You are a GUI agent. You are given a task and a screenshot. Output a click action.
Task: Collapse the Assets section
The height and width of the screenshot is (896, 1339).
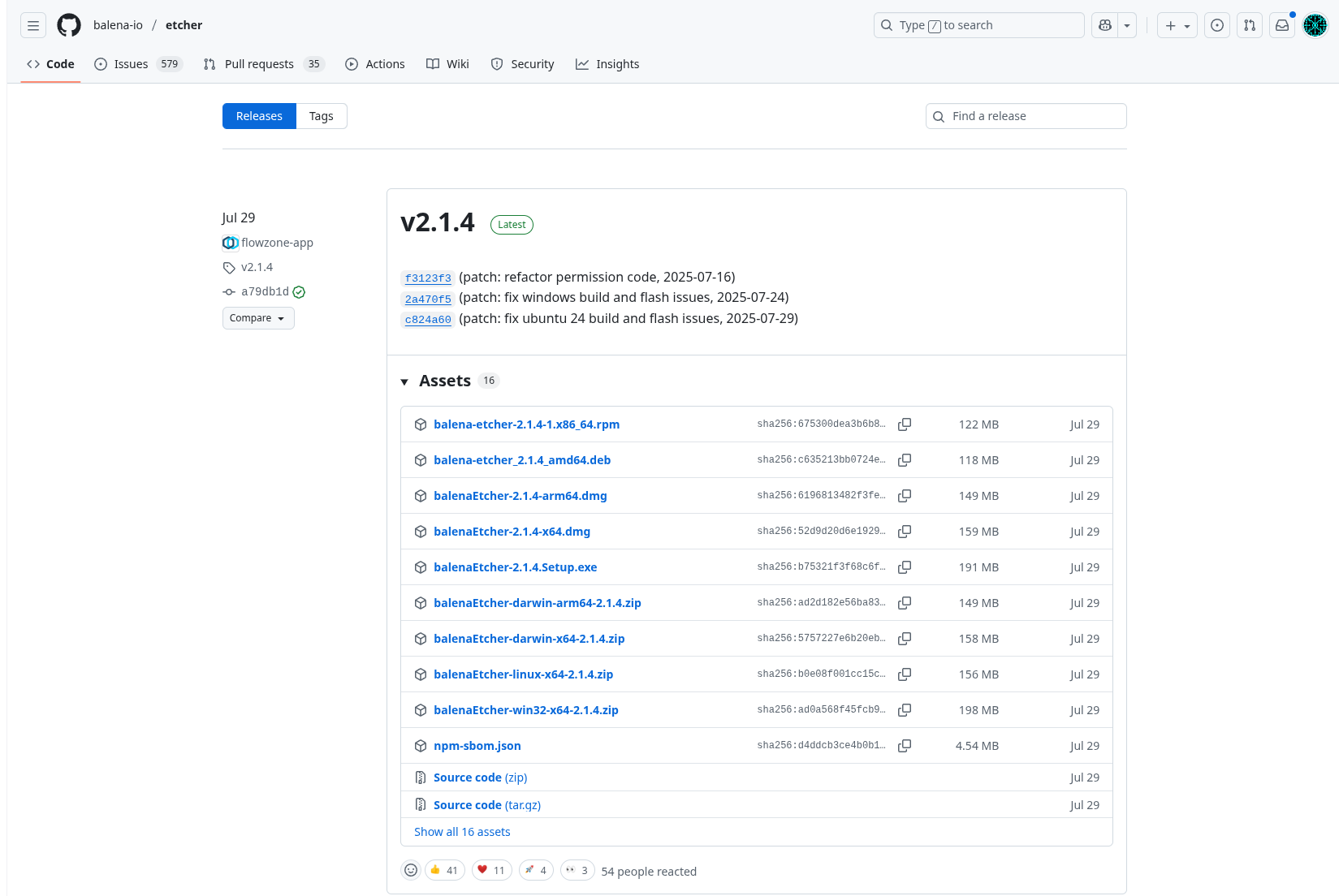coord(404,381)
